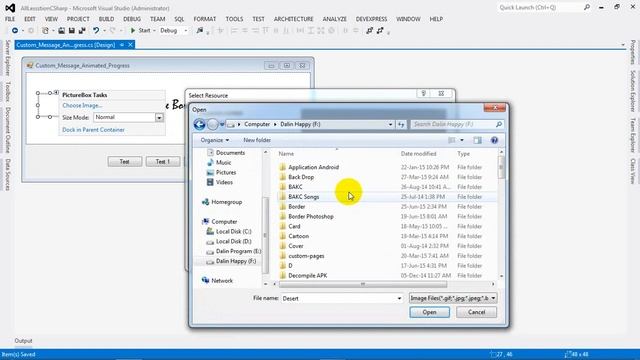Click Bring to Front layout icon

369,31
